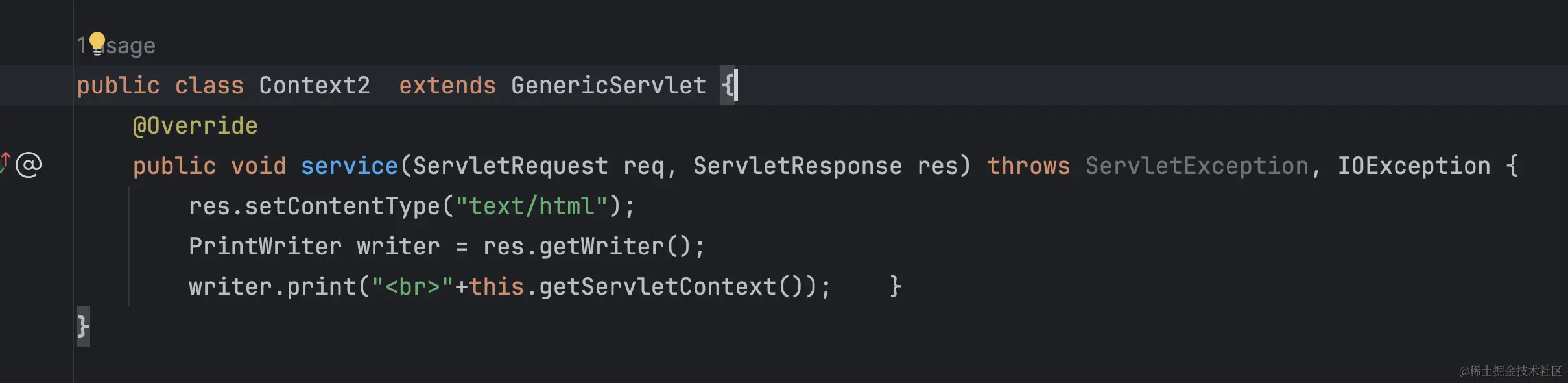Click the @Override annotation

coord(195,126)
